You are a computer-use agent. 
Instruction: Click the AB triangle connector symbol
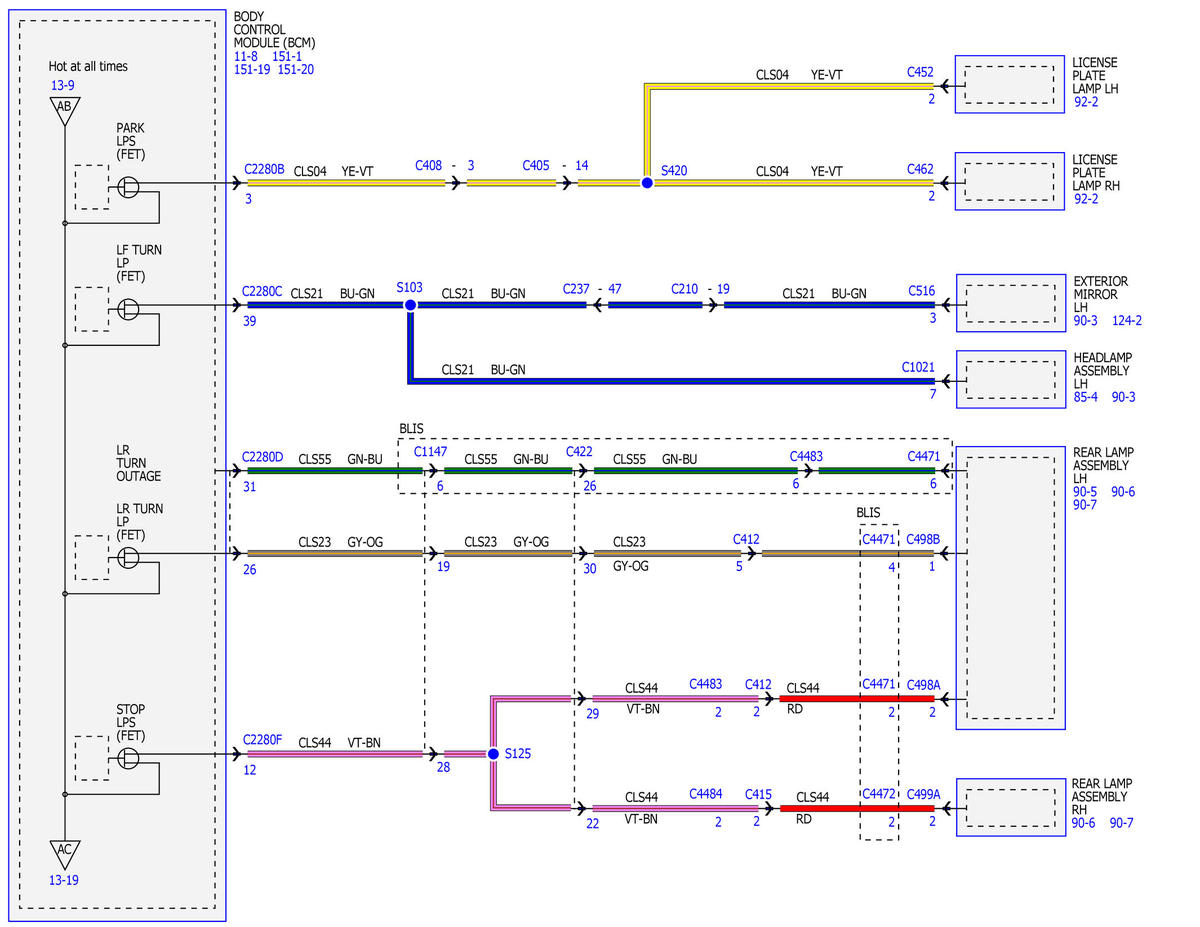point(64,109)
